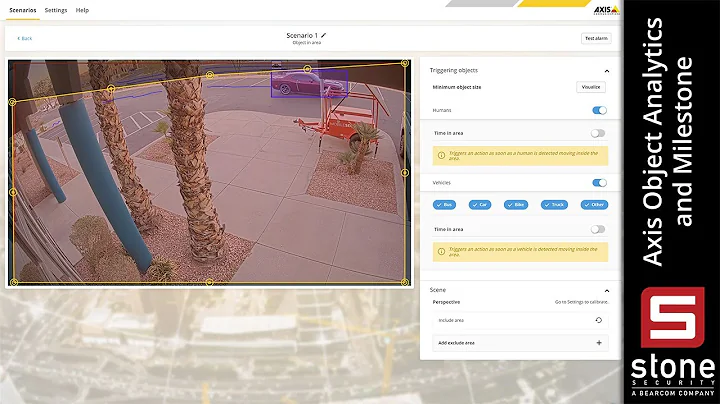Click the Include area row label
720x404 pixels.
(451, 320)
